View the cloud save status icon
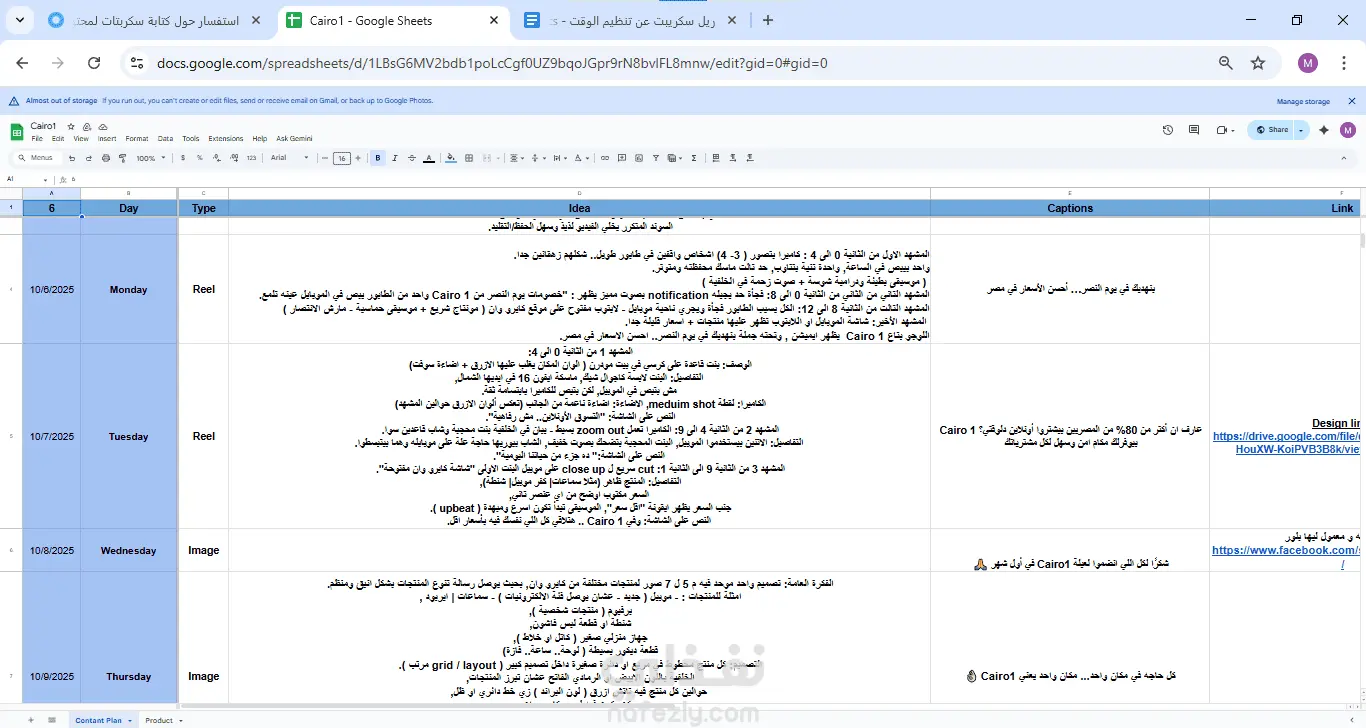 102,127
